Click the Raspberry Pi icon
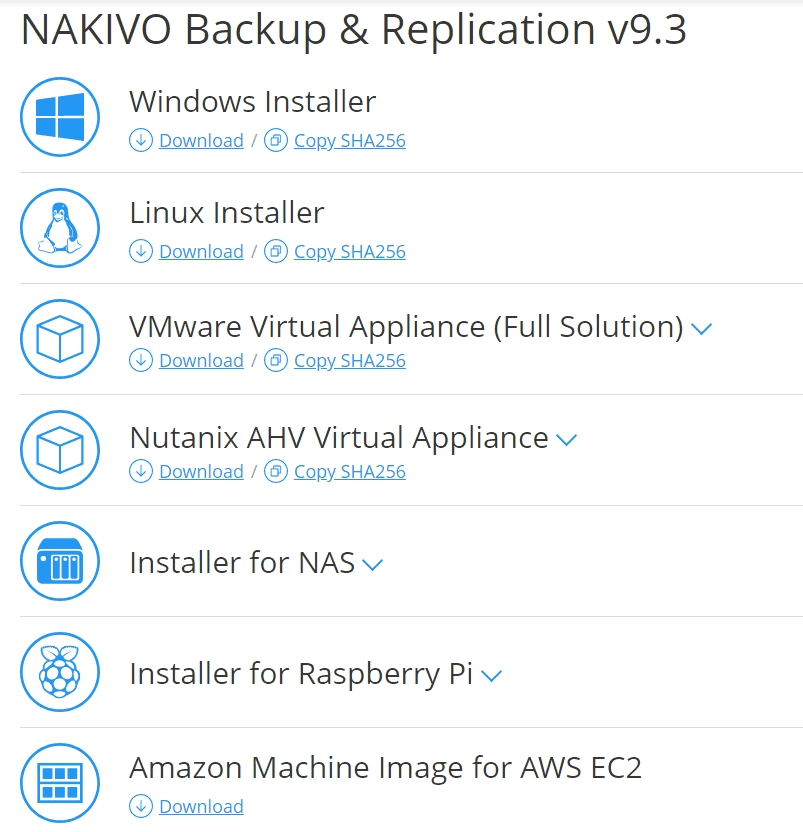The height and width of the screenshot is (832, 803). (x=60, y=673)
